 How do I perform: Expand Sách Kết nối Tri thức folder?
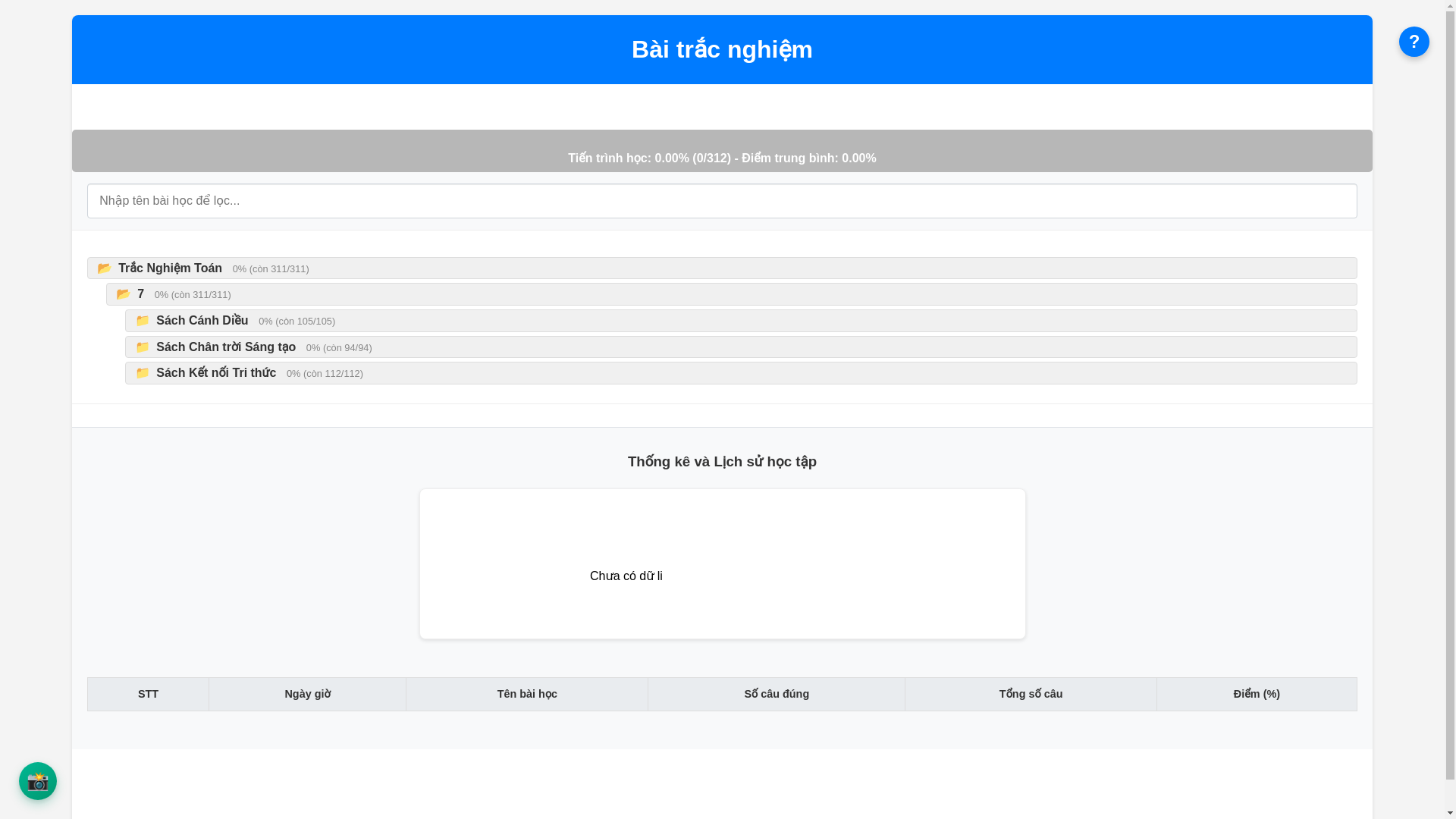741,373
